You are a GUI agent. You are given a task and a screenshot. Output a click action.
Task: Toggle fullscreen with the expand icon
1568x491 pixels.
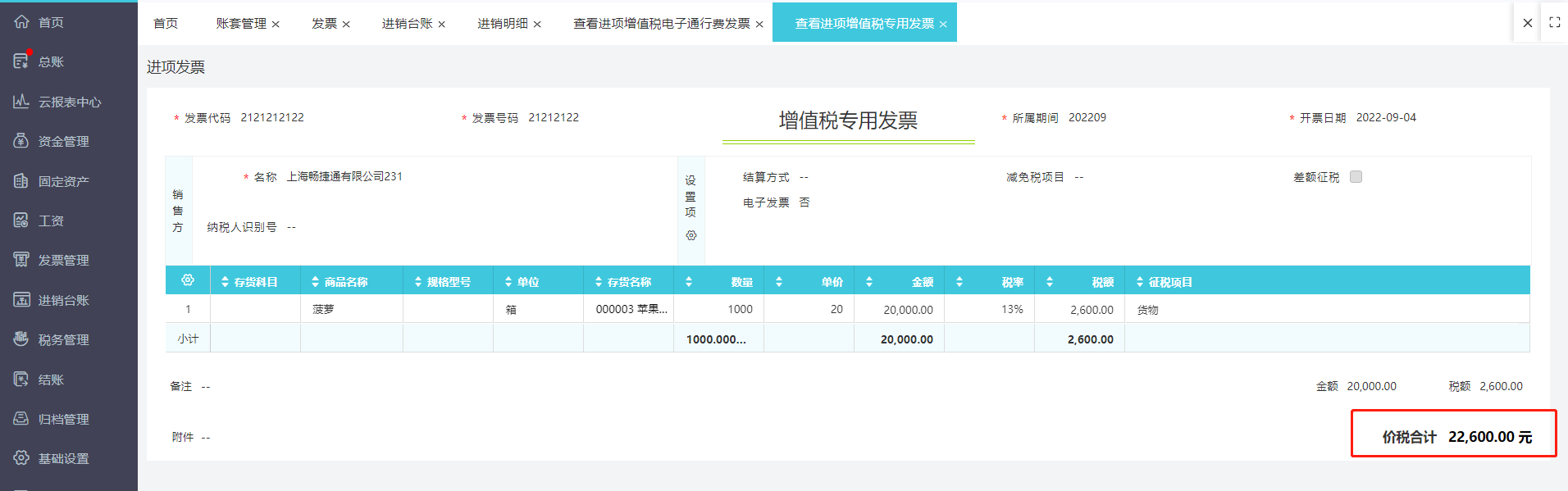[x=1554, y=23]
